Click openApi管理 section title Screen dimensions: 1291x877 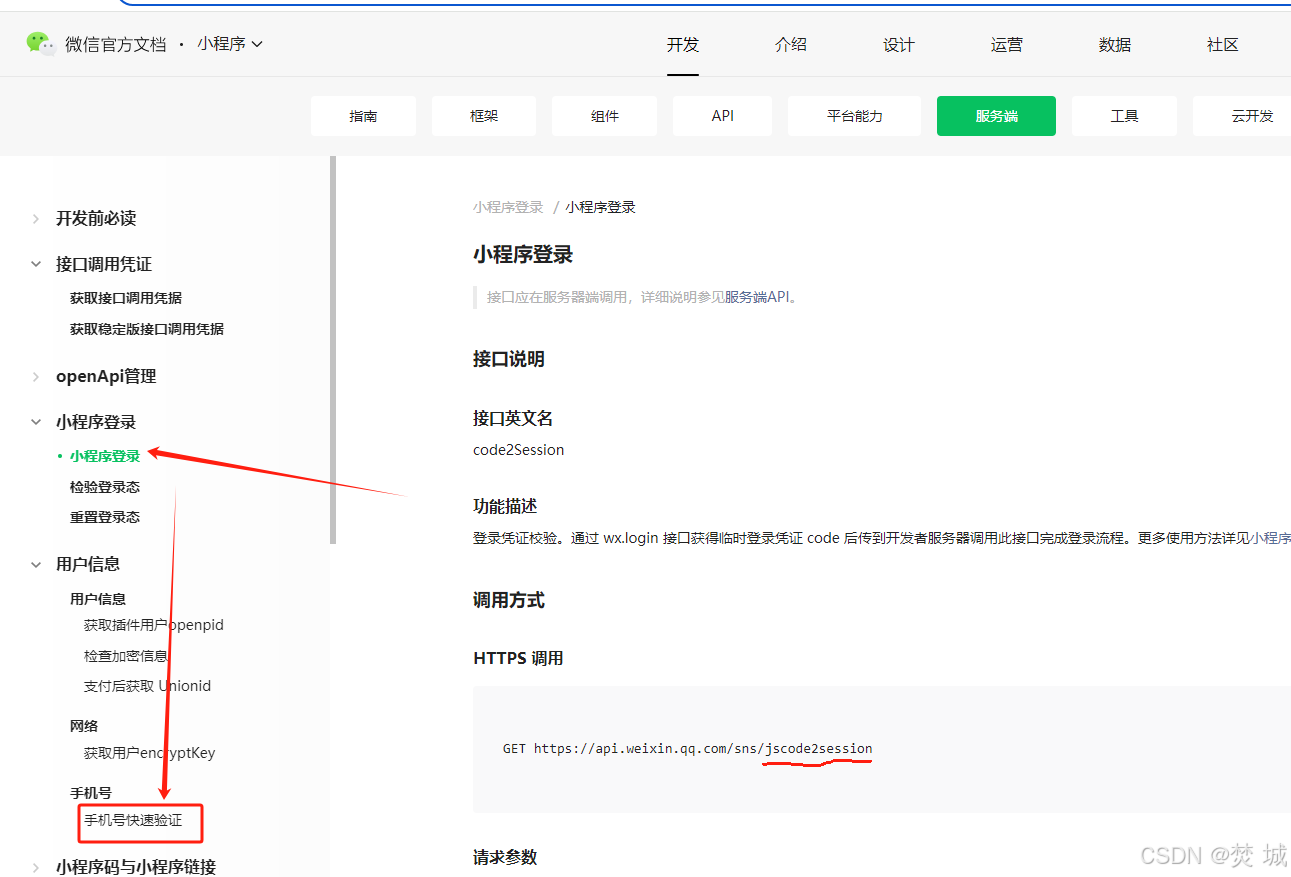[x=106, y=376]
